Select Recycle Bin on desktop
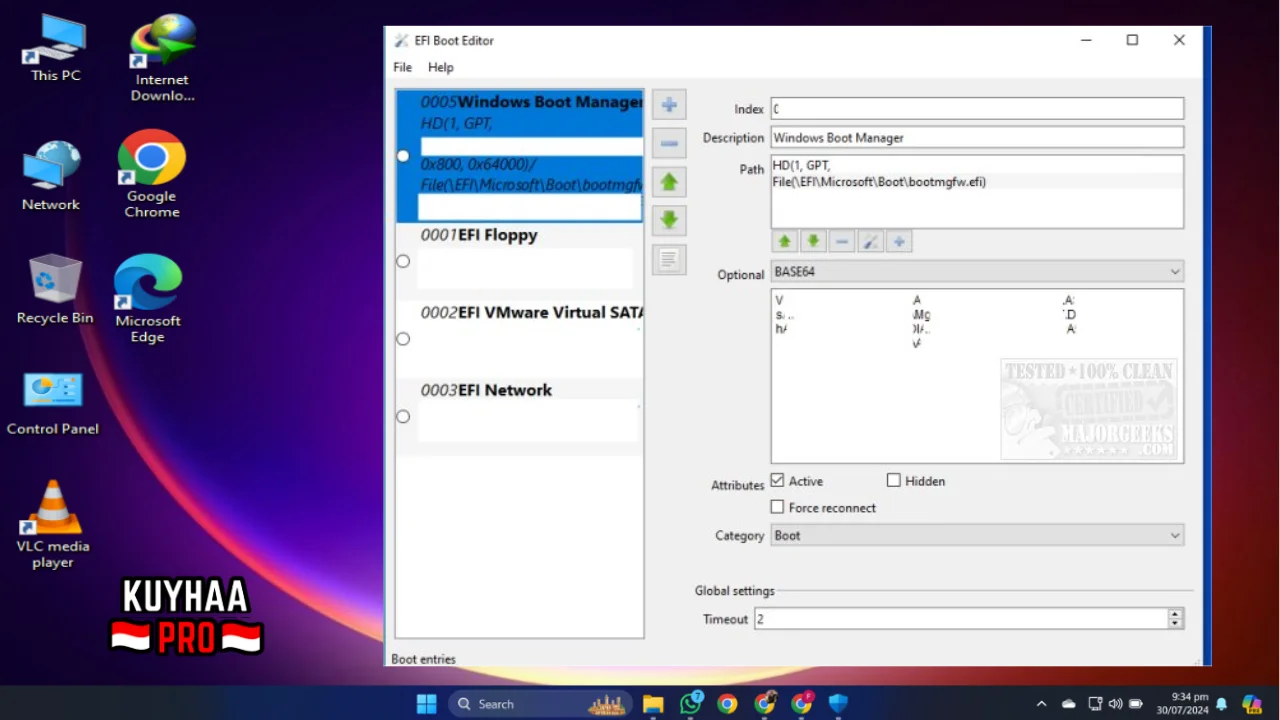This screenshot has width=1280, height=720. pos(55,289)
